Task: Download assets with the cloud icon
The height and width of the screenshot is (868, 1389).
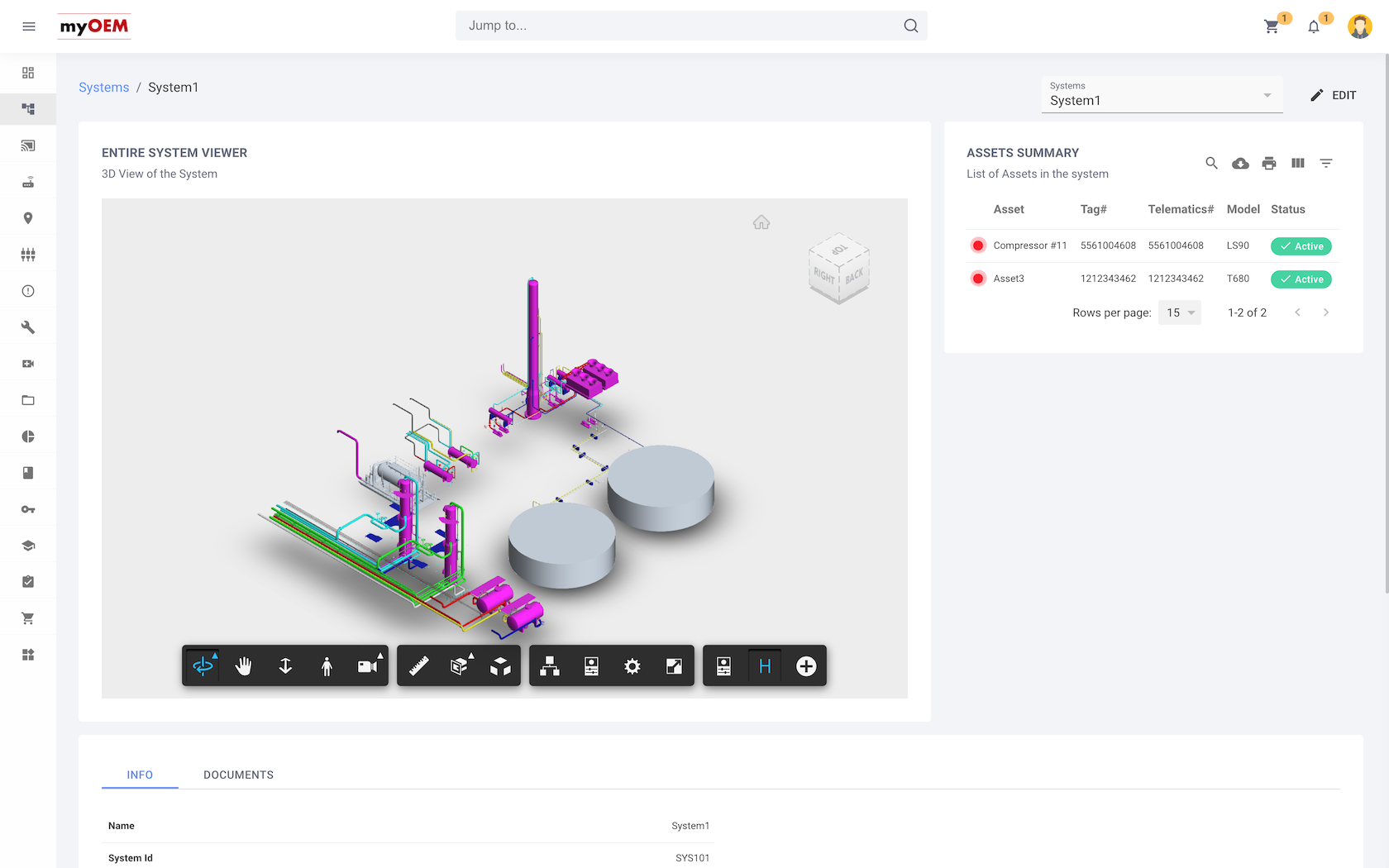Action: point(1240,164)
